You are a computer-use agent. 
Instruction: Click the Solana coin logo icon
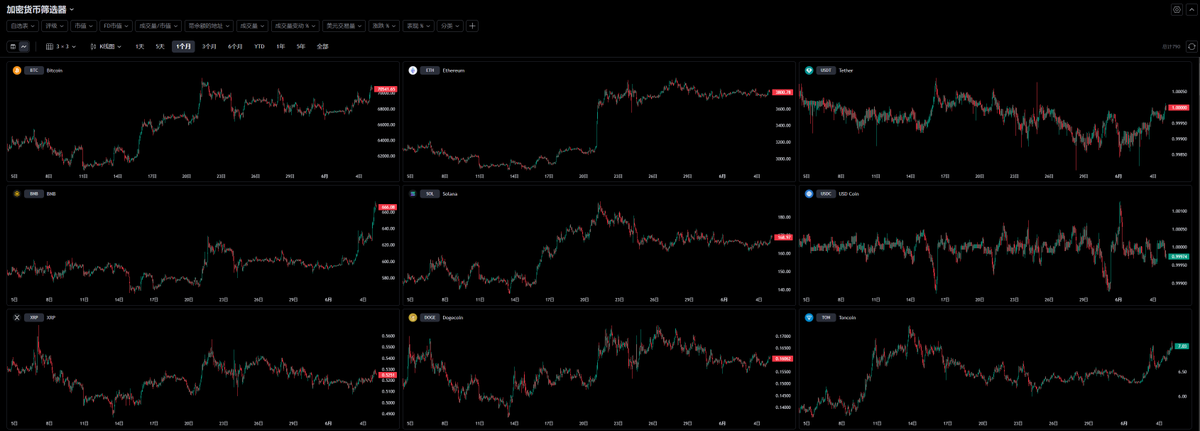click(x=413, y=193)
